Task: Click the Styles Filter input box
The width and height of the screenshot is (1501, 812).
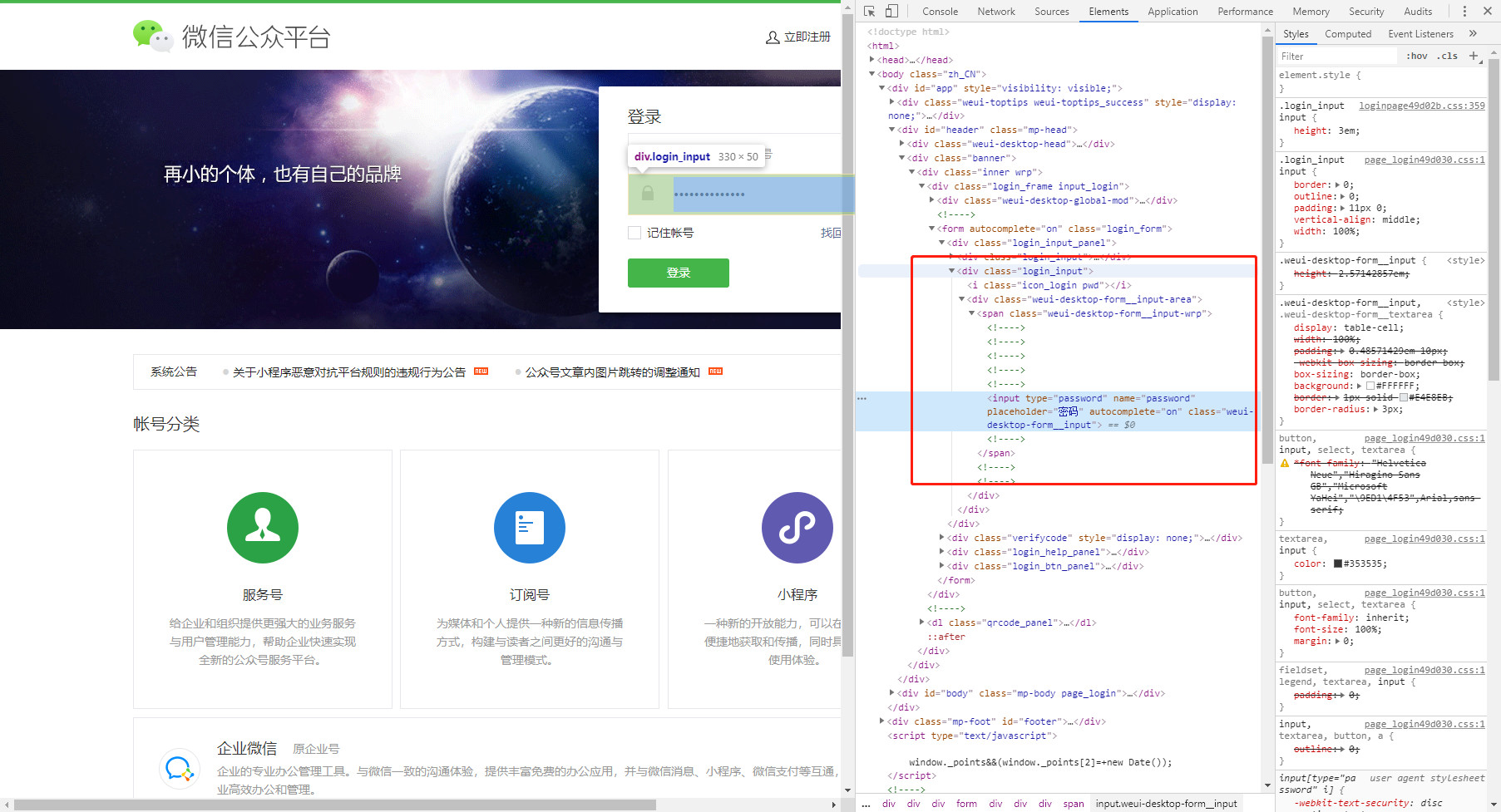Action: coord(1336,57)
